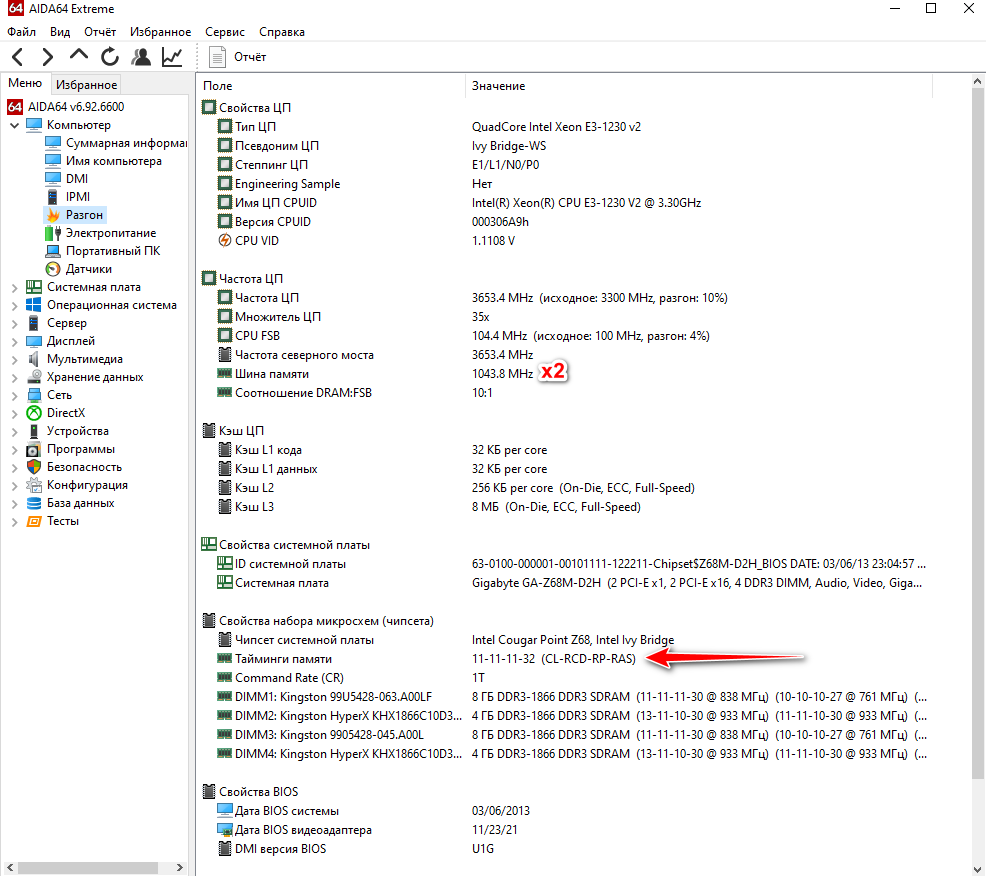Viewport: 986px width, 876px height.
Task: Expand the Мультимедиа tree node
Action: [14, 360]
